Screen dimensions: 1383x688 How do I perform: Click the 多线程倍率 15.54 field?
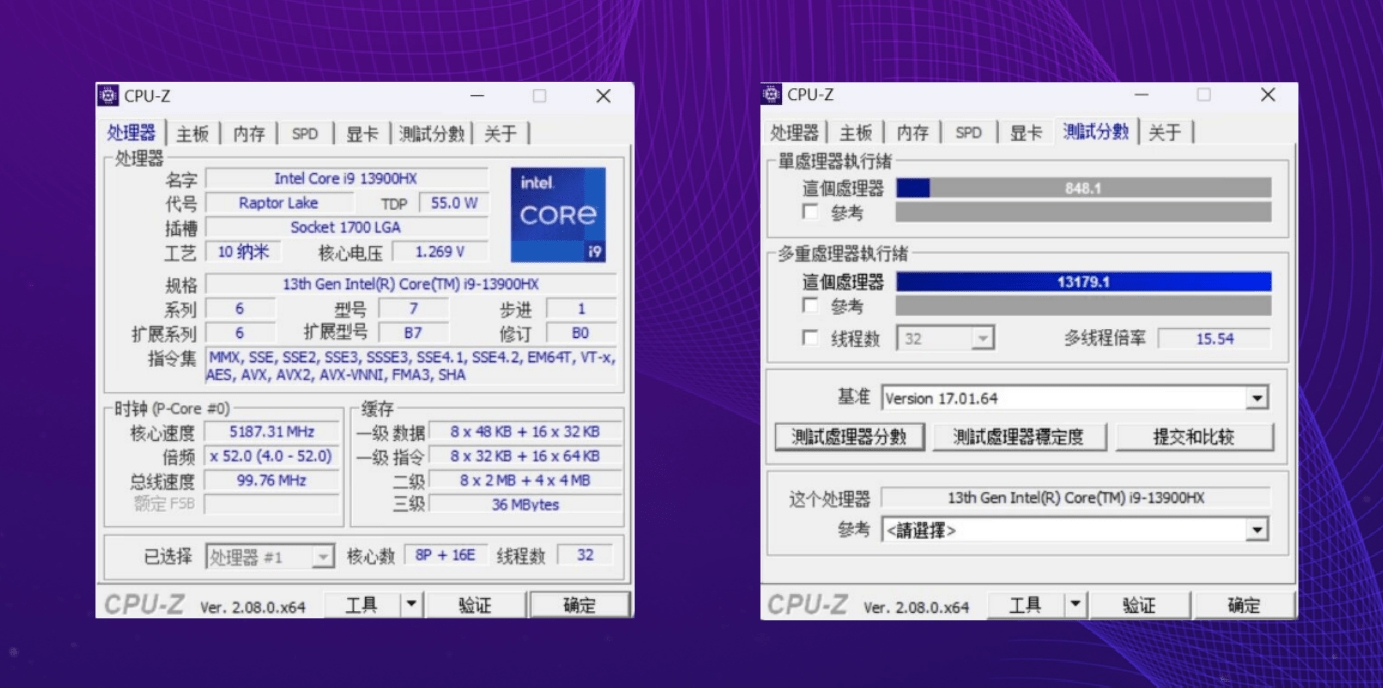[x=1214, y=339]
